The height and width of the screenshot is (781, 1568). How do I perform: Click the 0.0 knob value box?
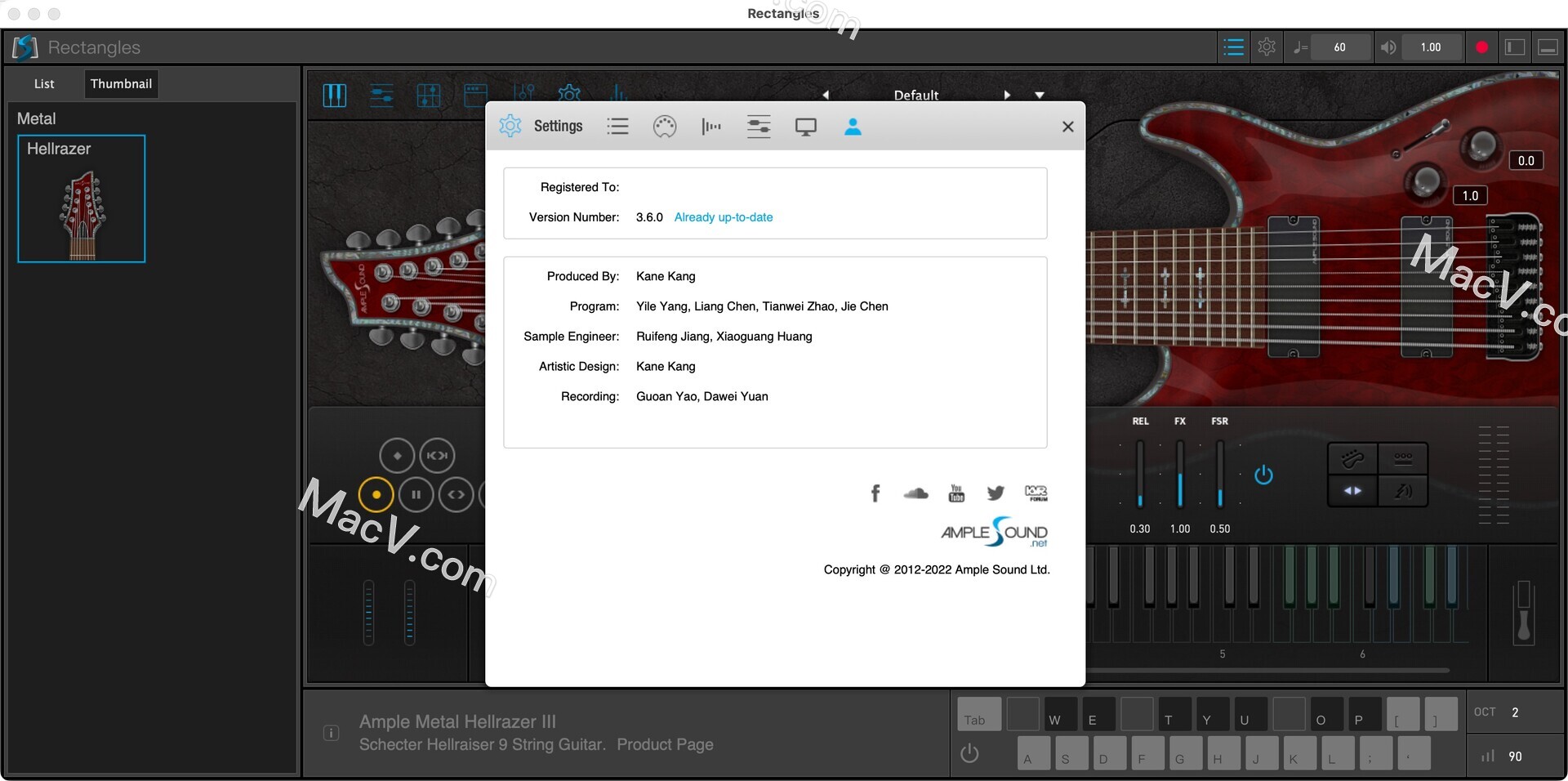1526,160
